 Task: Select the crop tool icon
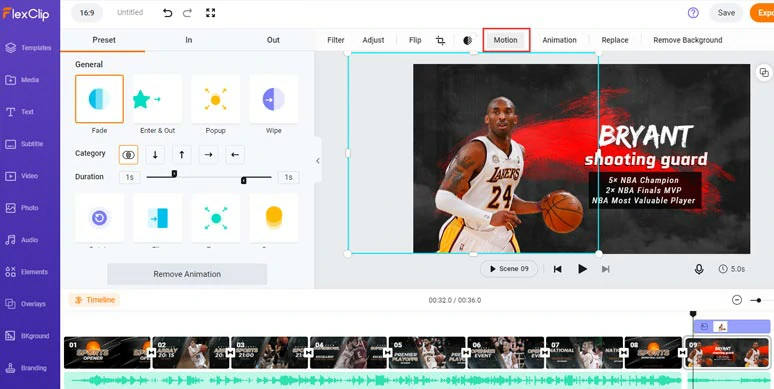point(440,40)
